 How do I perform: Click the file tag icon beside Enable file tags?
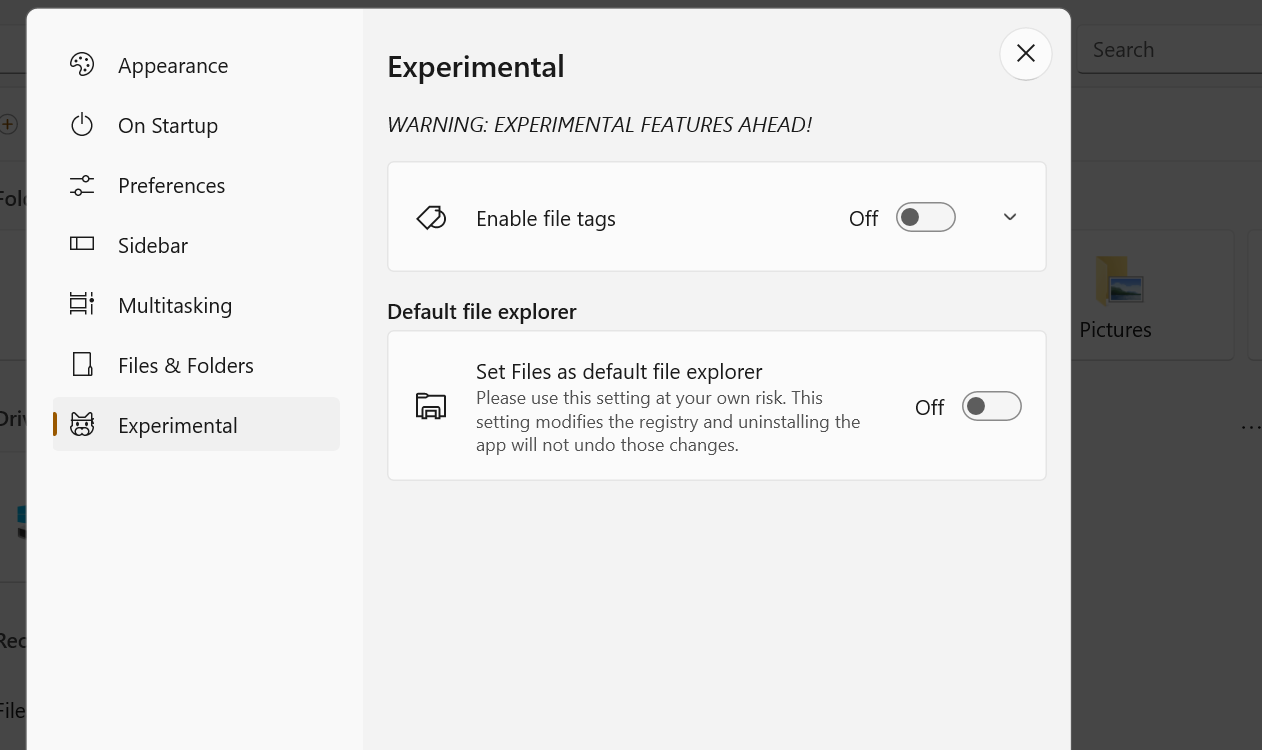[430, 217]
